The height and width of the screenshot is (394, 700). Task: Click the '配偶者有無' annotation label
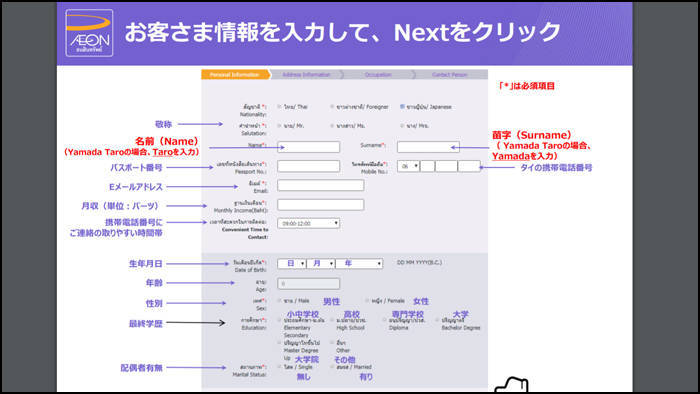pos(142,368)
